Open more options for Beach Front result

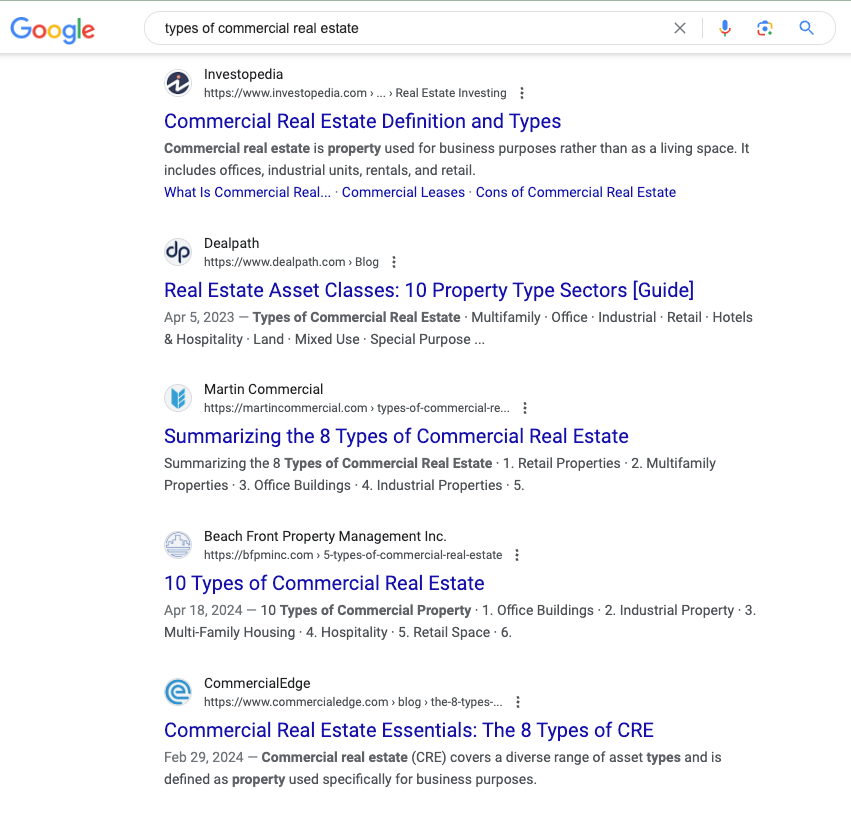click(x=517, y=555)
